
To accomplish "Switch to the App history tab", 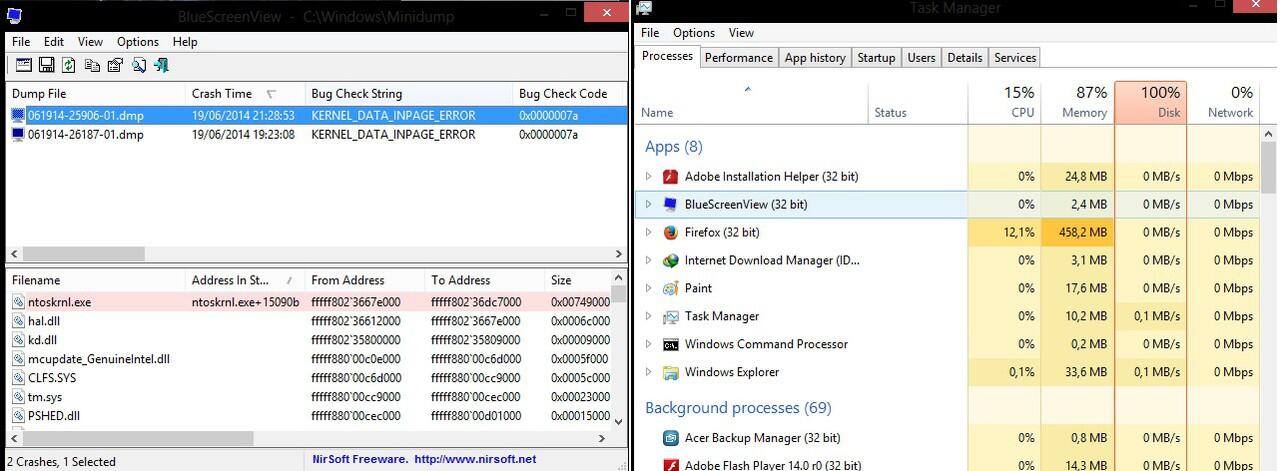I will (815, 58).
